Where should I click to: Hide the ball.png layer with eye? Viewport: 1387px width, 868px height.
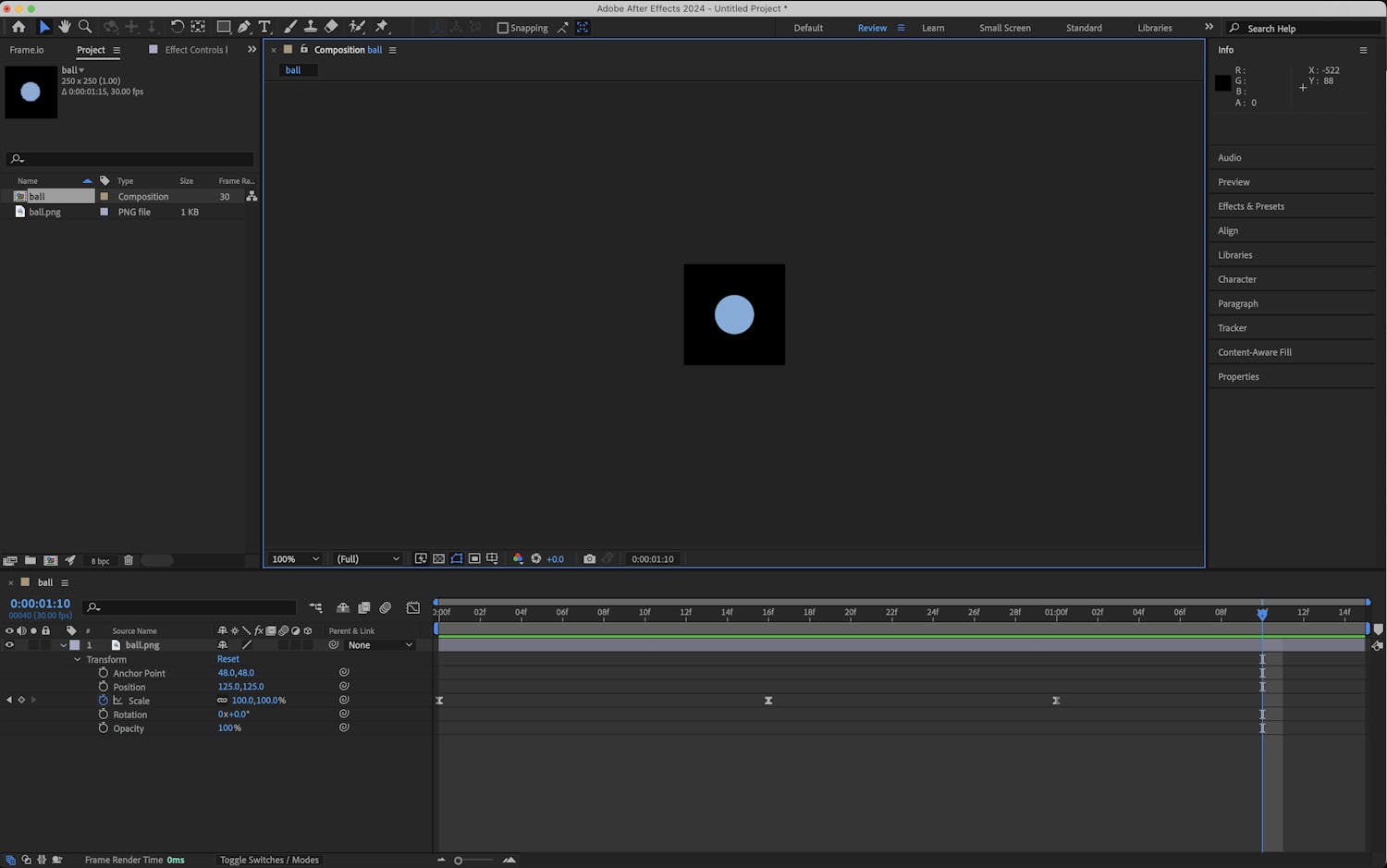coord(9,645)
